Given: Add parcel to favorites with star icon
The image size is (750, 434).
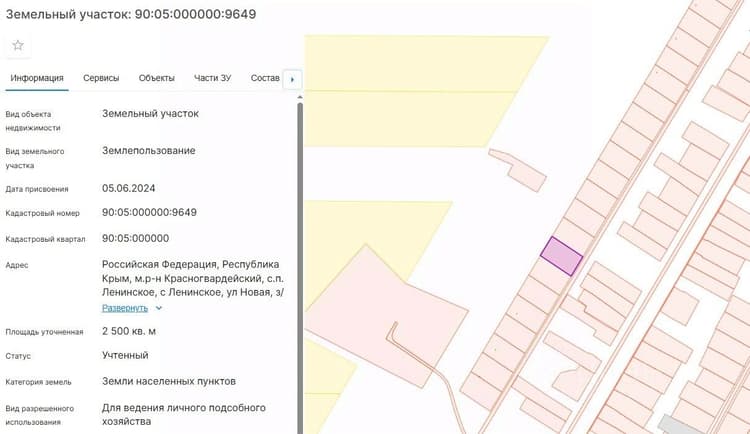Looking at the screenshot, I should [18, 45].
